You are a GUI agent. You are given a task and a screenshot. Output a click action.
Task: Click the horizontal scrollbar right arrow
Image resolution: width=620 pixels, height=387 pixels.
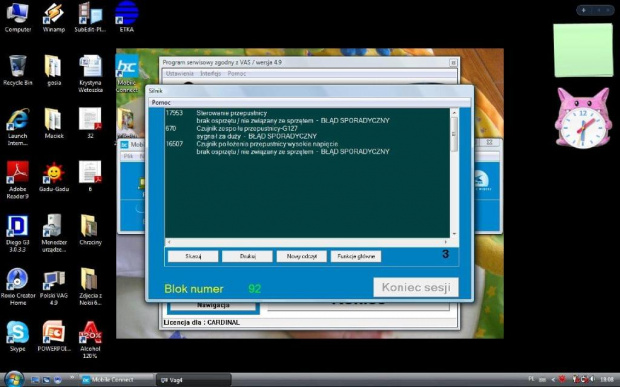pyautogui.click(x=446, y=242)
